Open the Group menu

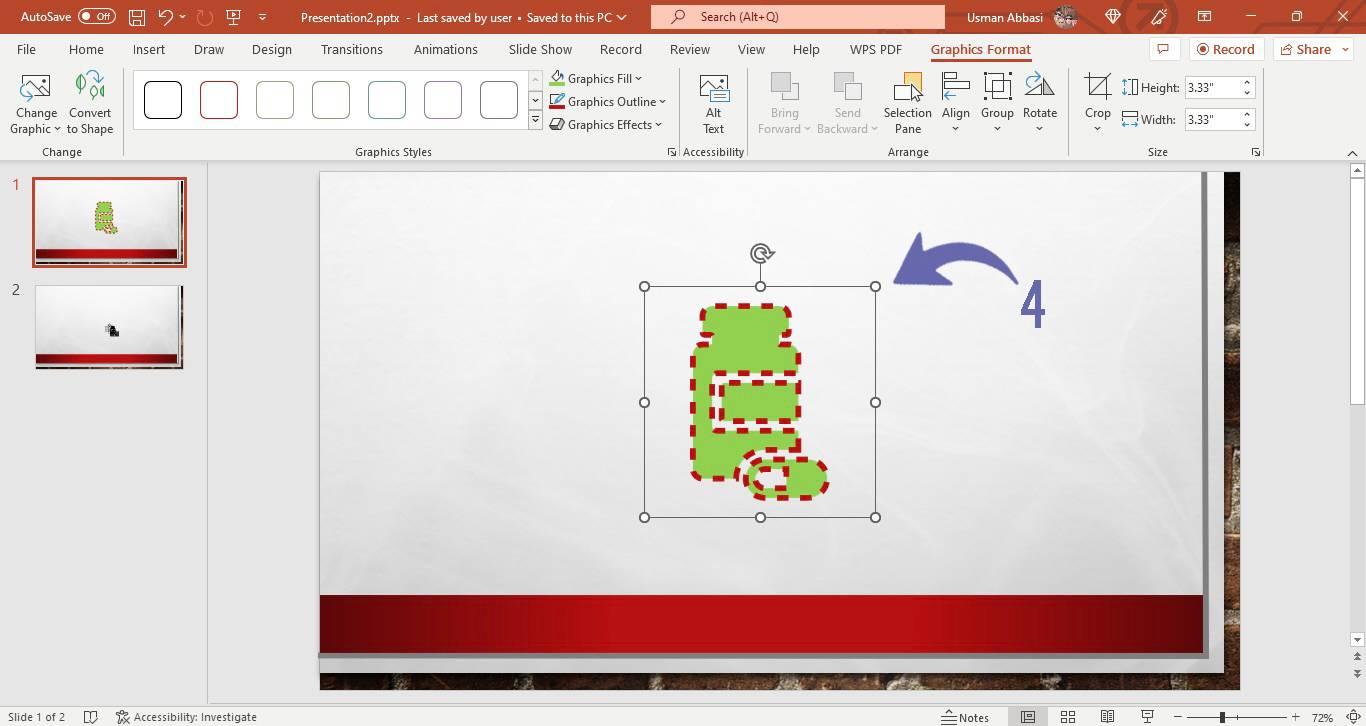tap(997, 103)
